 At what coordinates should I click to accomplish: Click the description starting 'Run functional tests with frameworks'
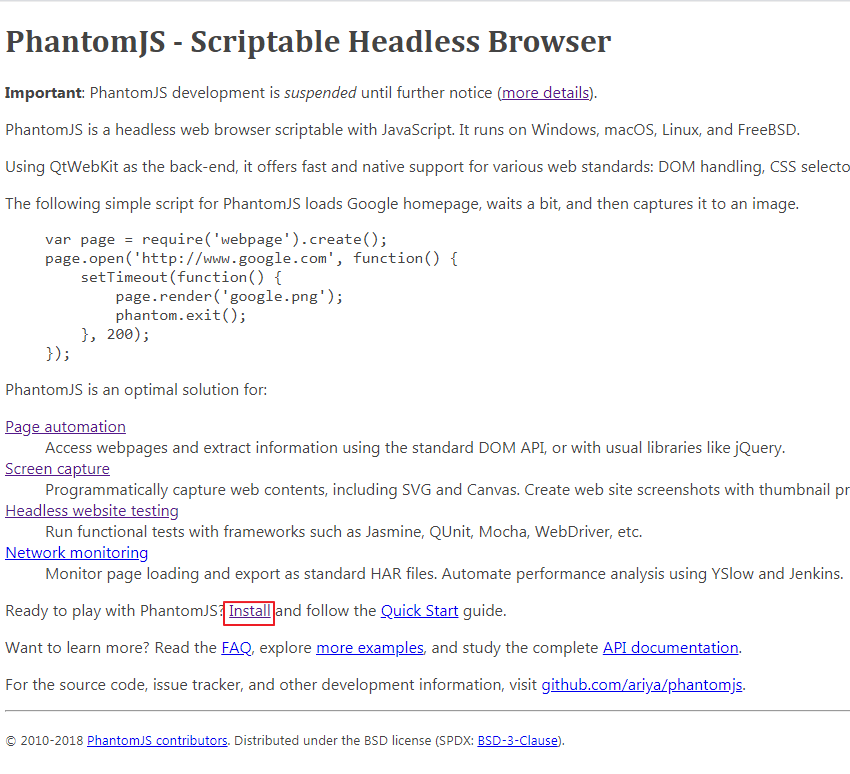(x=344, y=532)
